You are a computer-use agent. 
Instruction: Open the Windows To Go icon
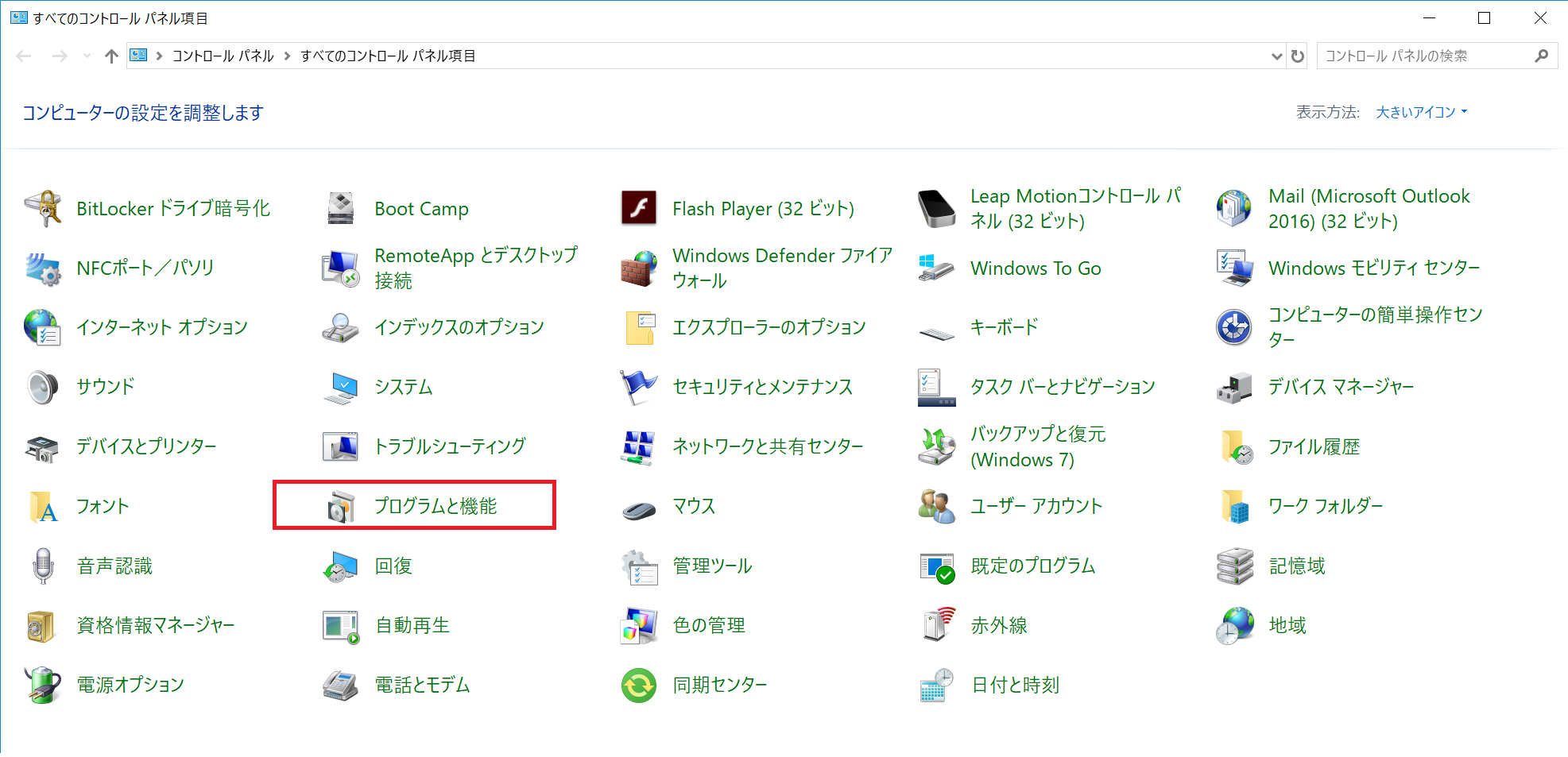pos(937,268)
